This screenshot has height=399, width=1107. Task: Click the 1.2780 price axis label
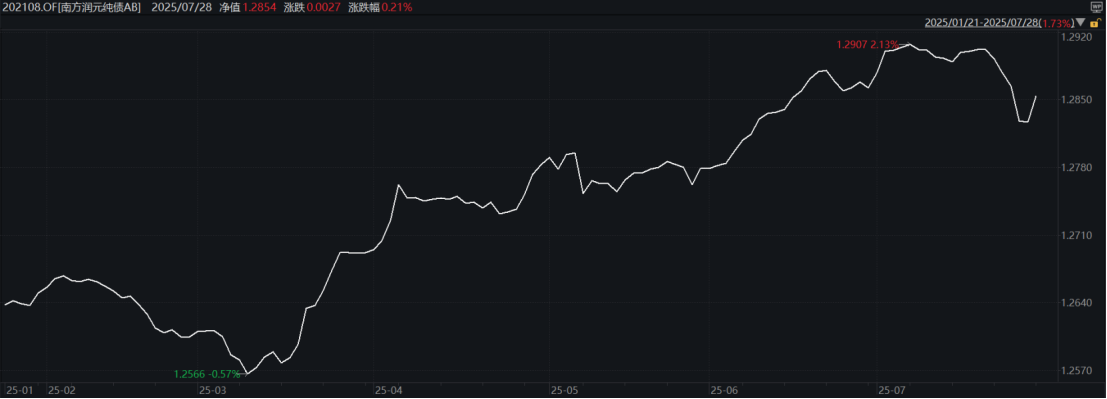tap(1077, 167)
